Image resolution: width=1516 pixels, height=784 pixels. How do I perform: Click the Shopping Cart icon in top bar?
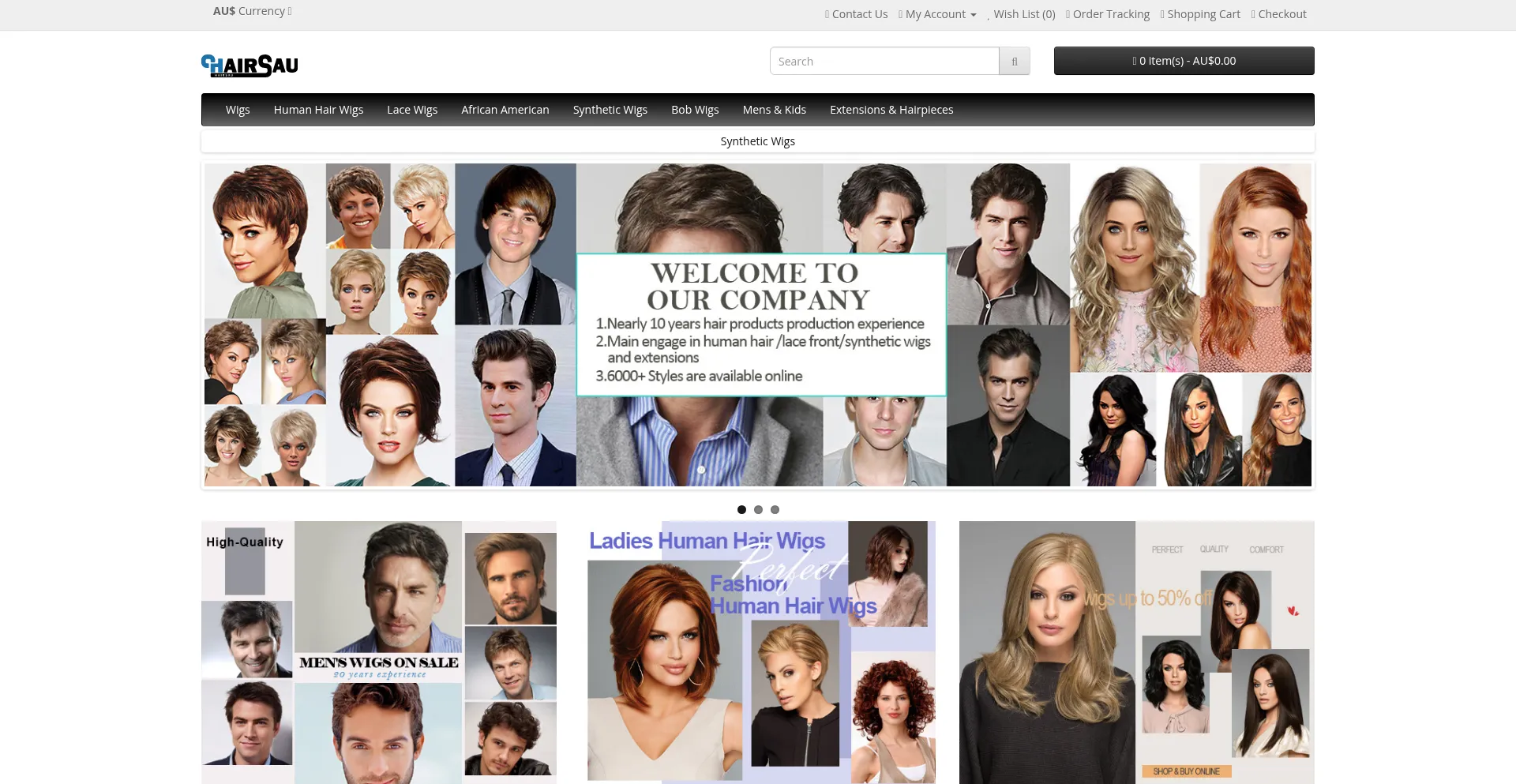1163,14
